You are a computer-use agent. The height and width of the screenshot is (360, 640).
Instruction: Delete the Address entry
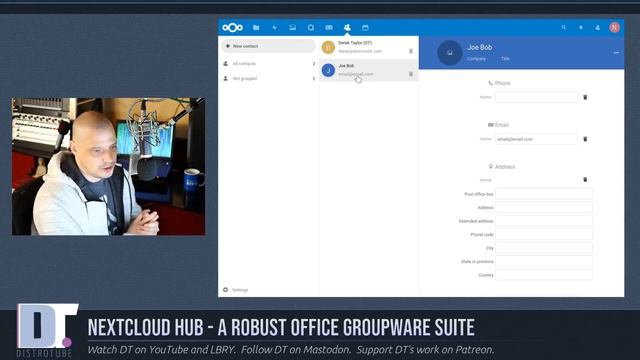click(585, 180)
